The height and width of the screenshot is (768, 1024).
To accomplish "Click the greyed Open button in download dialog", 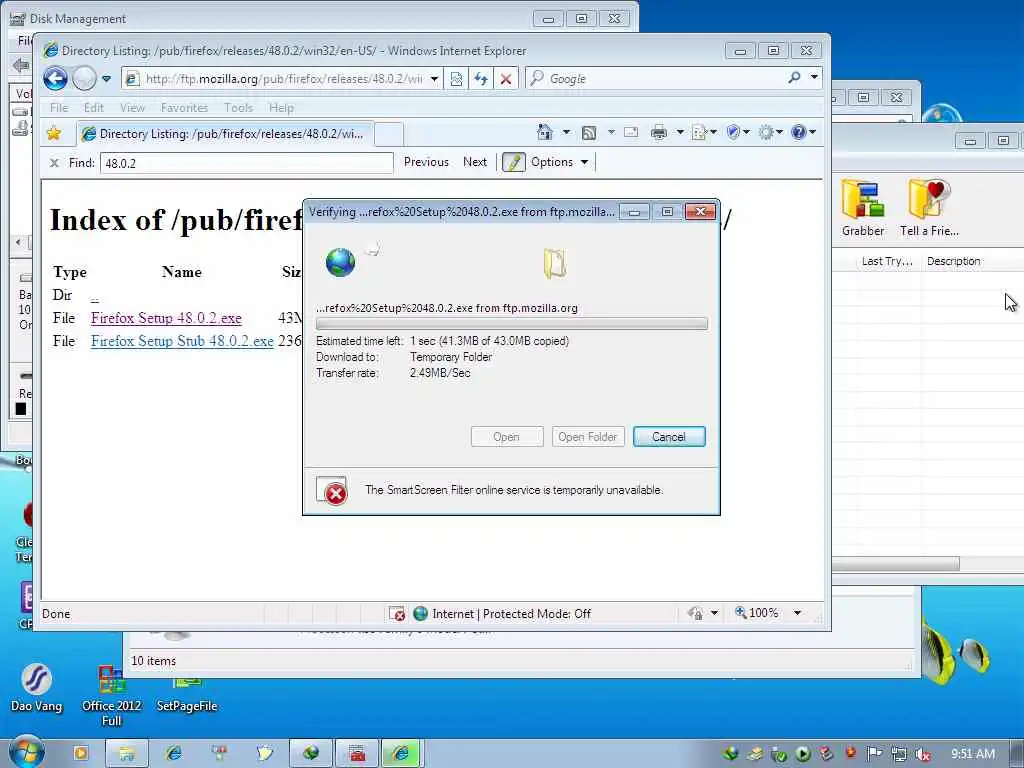I will click(x=507, y=437).
